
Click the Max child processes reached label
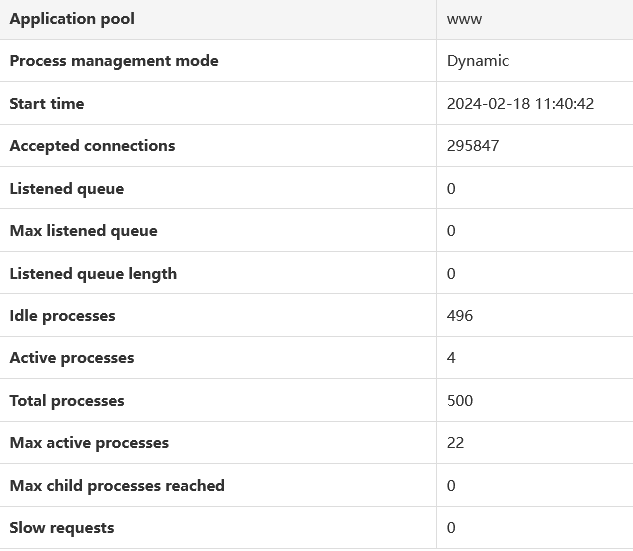point(117,486)
